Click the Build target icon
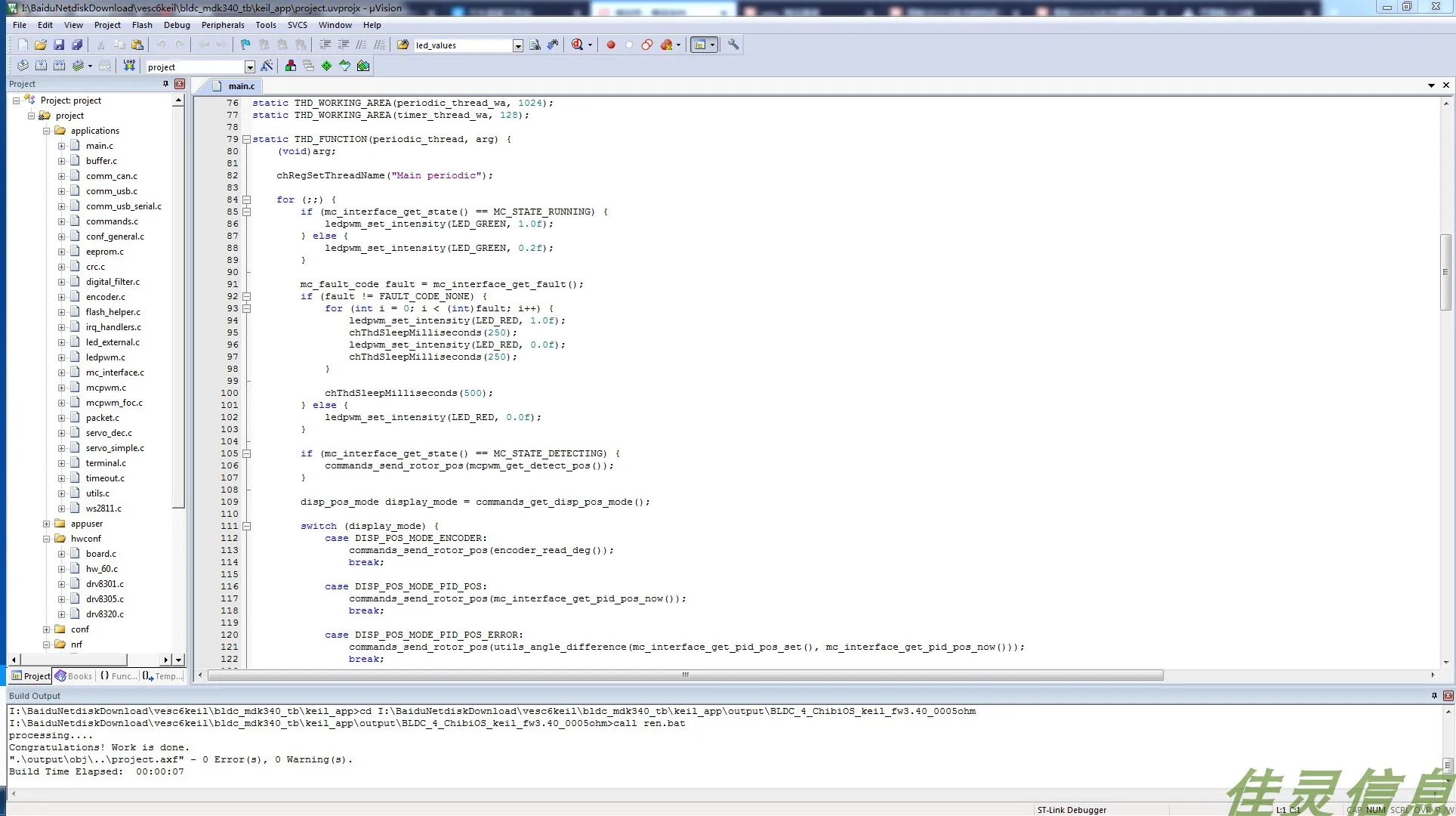 click(x=41, y=66)
